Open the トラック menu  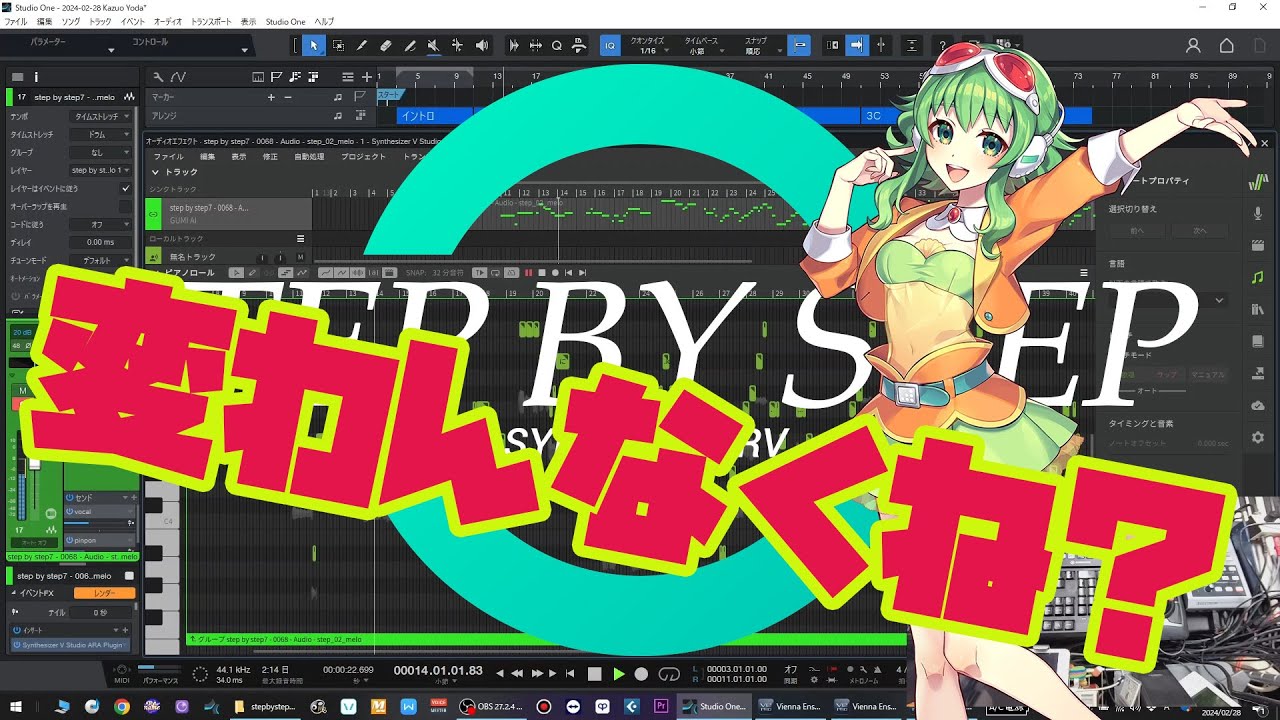pyautogui.click(x=100, y=21)
